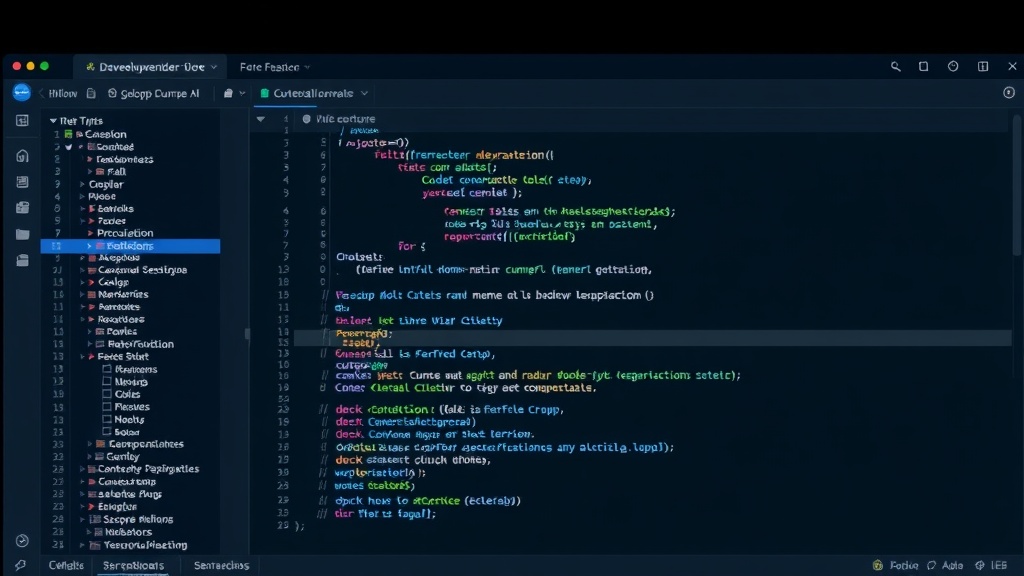The image size is (1024, 576).
Task: Click the Fotice label in status bar
Action: 904,566
